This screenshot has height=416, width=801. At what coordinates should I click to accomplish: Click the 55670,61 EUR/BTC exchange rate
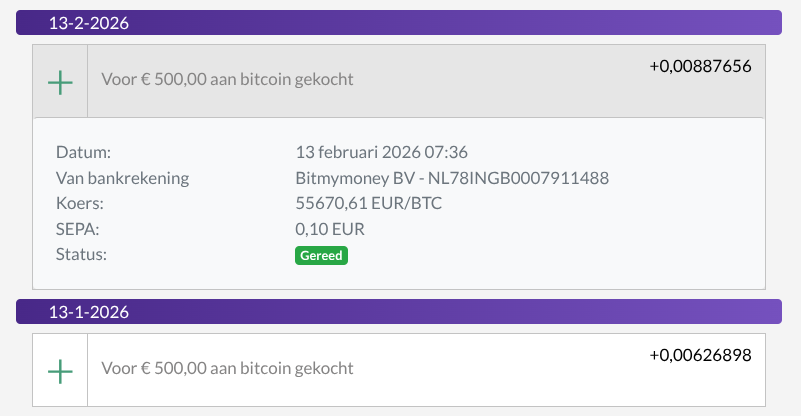[368, 204]
